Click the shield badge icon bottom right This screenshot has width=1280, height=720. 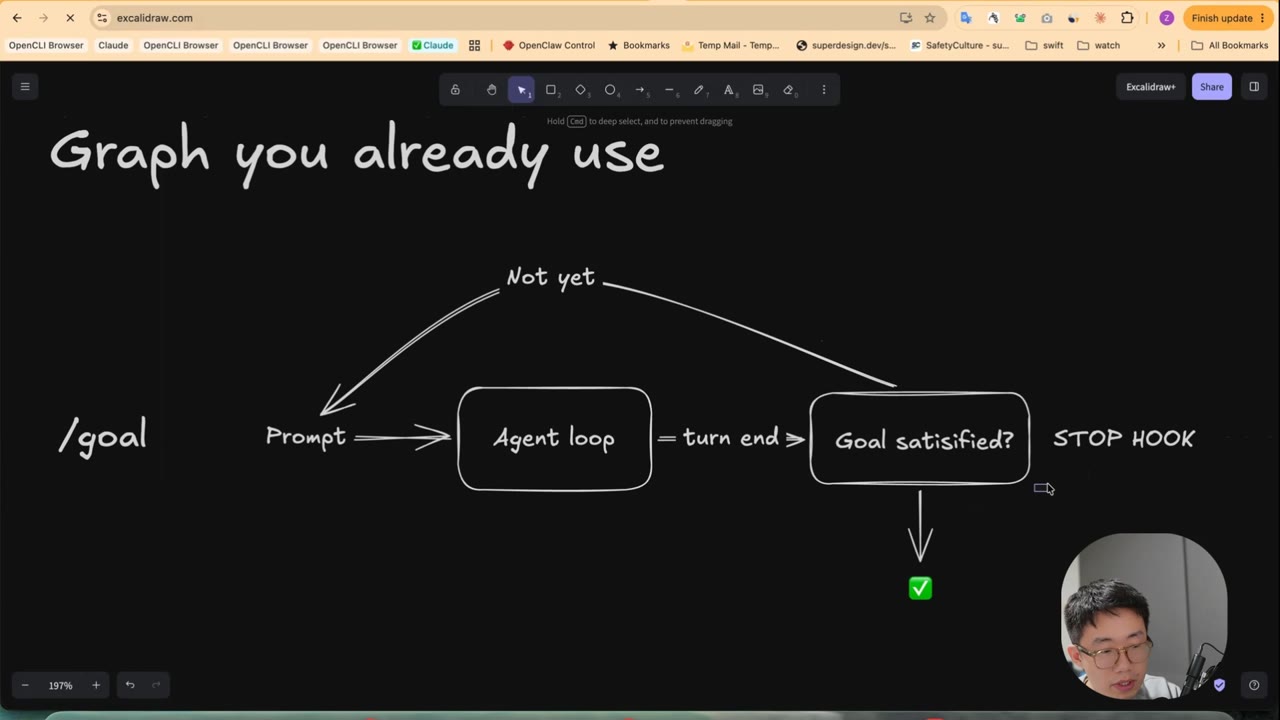pos(1219,685)
